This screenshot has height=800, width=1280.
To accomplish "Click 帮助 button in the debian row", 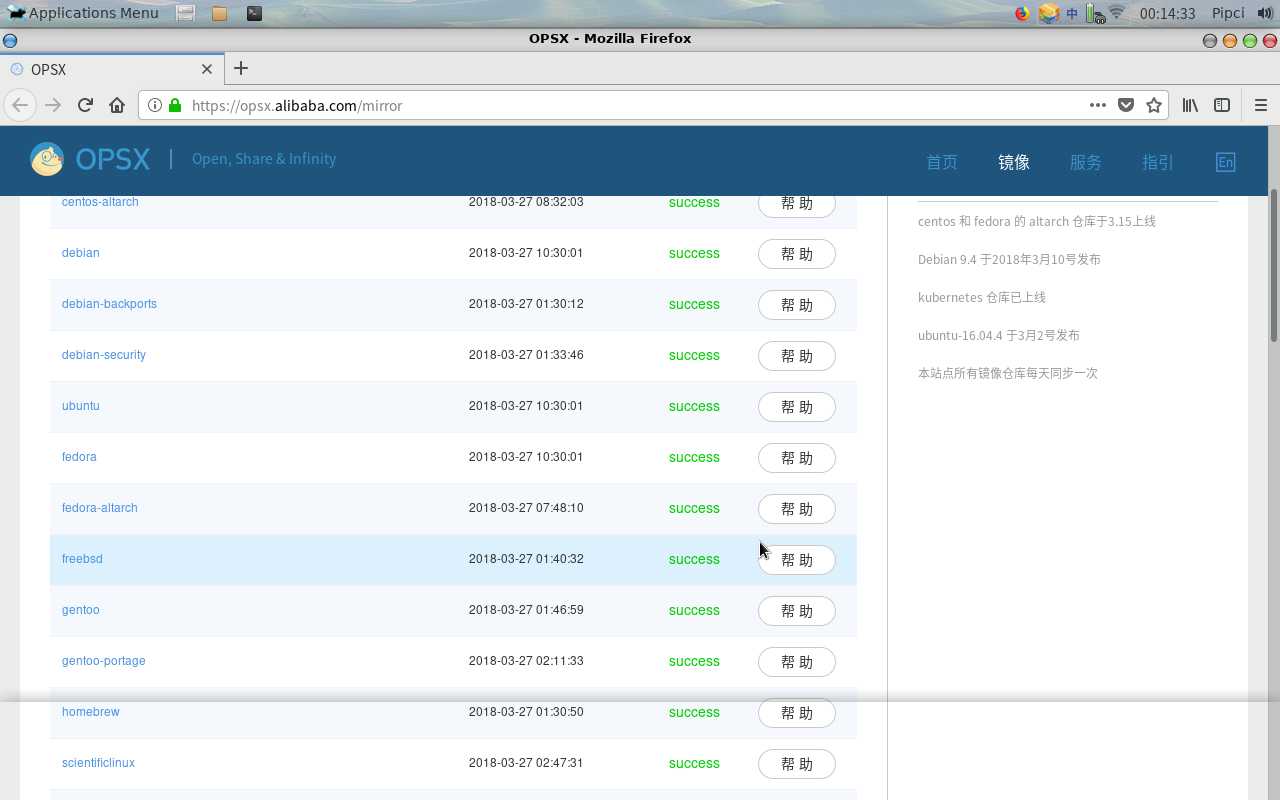I will coord(796,254).
